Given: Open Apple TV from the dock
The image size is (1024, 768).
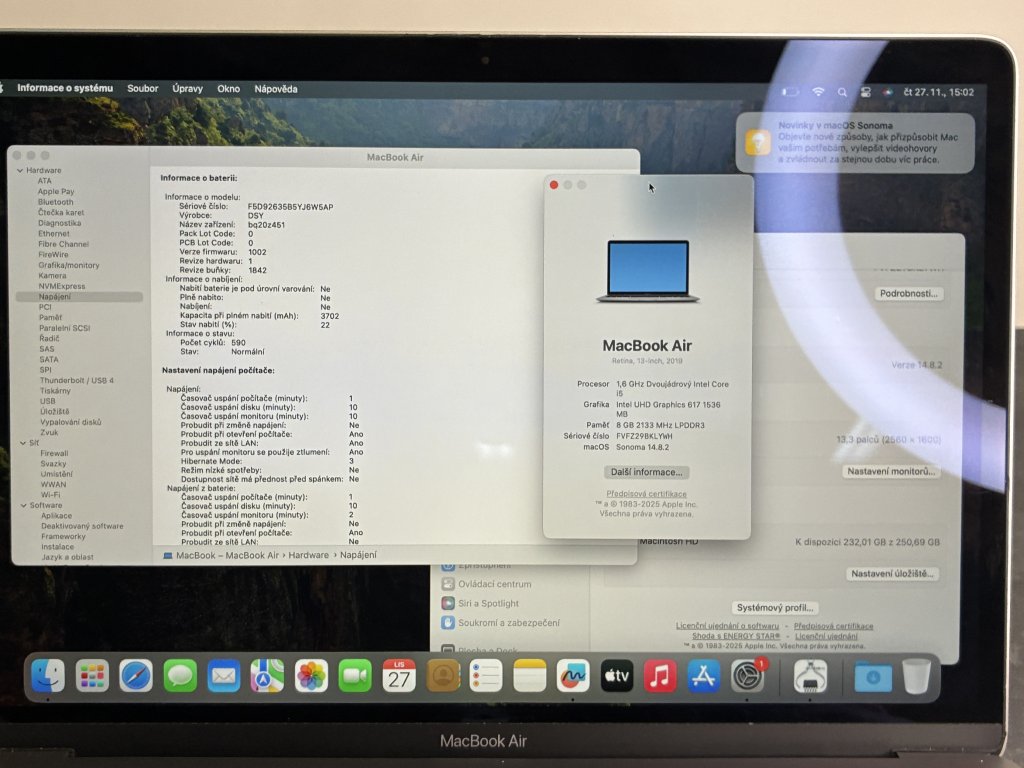Looking at the screenshot, I should point(617,676).
